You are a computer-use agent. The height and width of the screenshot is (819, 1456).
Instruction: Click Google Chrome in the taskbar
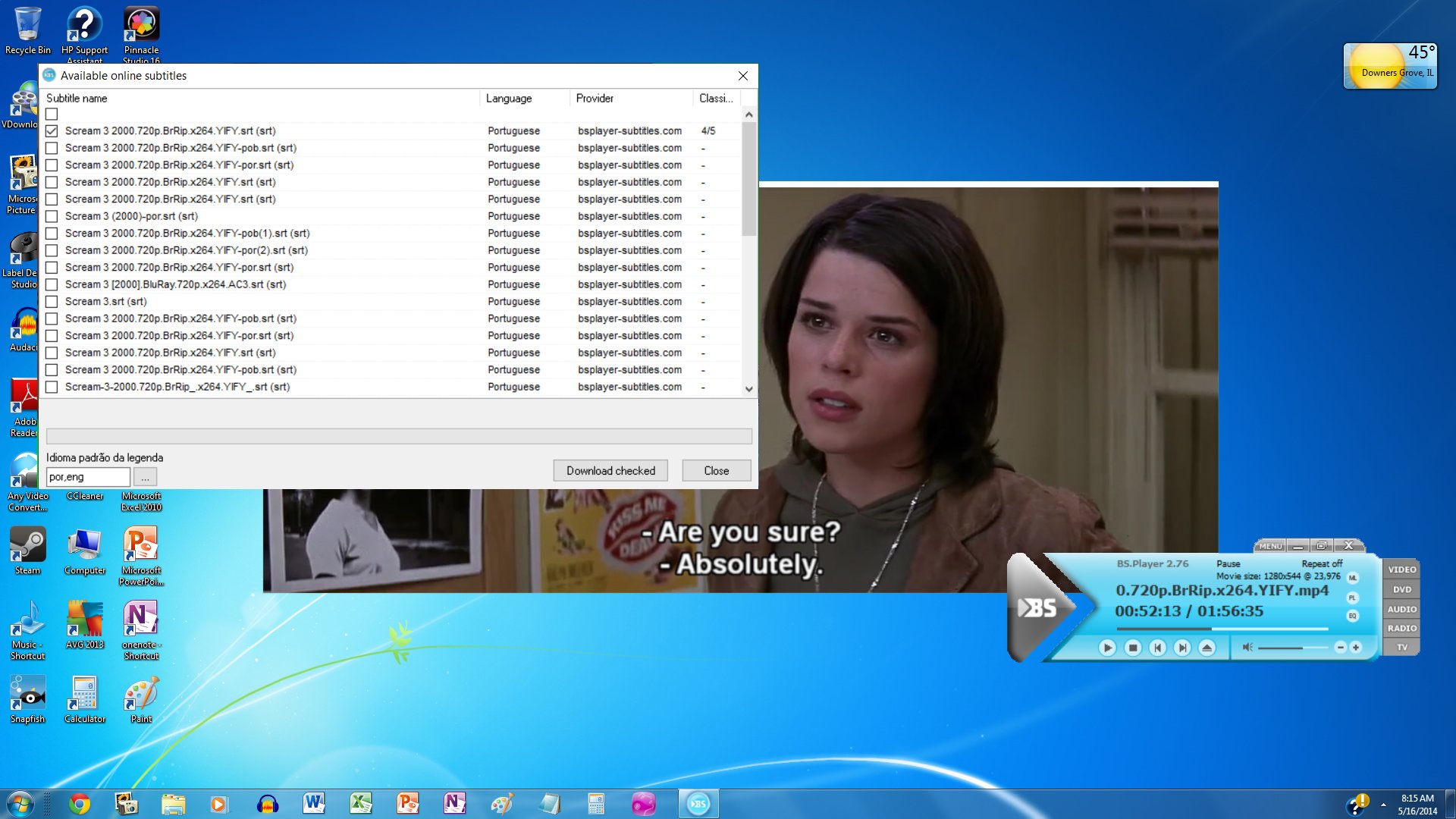coord(79,804)
